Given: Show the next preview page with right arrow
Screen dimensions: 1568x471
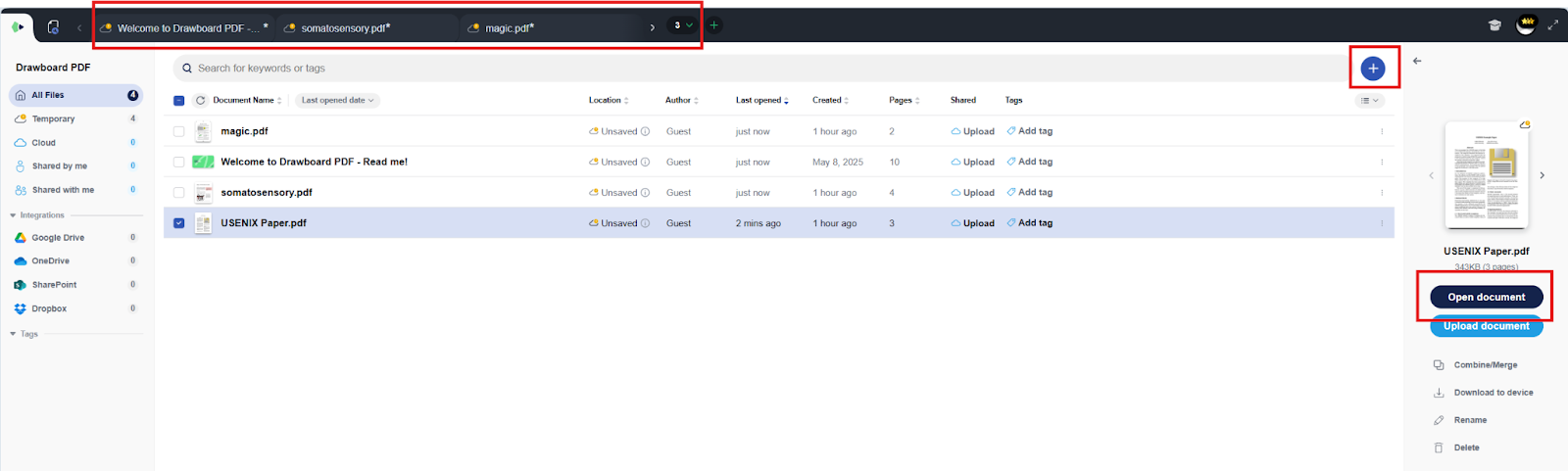Looking at the screenshot, I should [1542, 175].
